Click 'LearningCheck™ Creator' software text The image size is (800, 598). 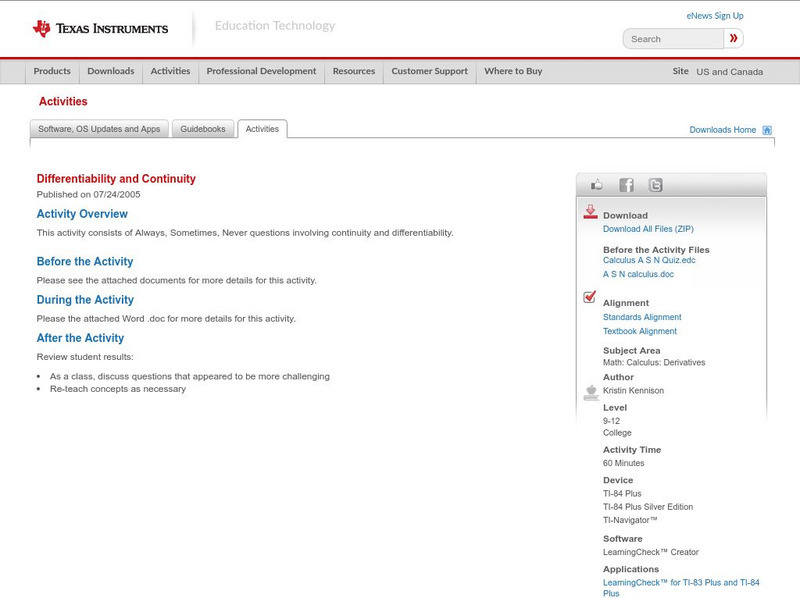pyautogui.click(x=651, y=553)
